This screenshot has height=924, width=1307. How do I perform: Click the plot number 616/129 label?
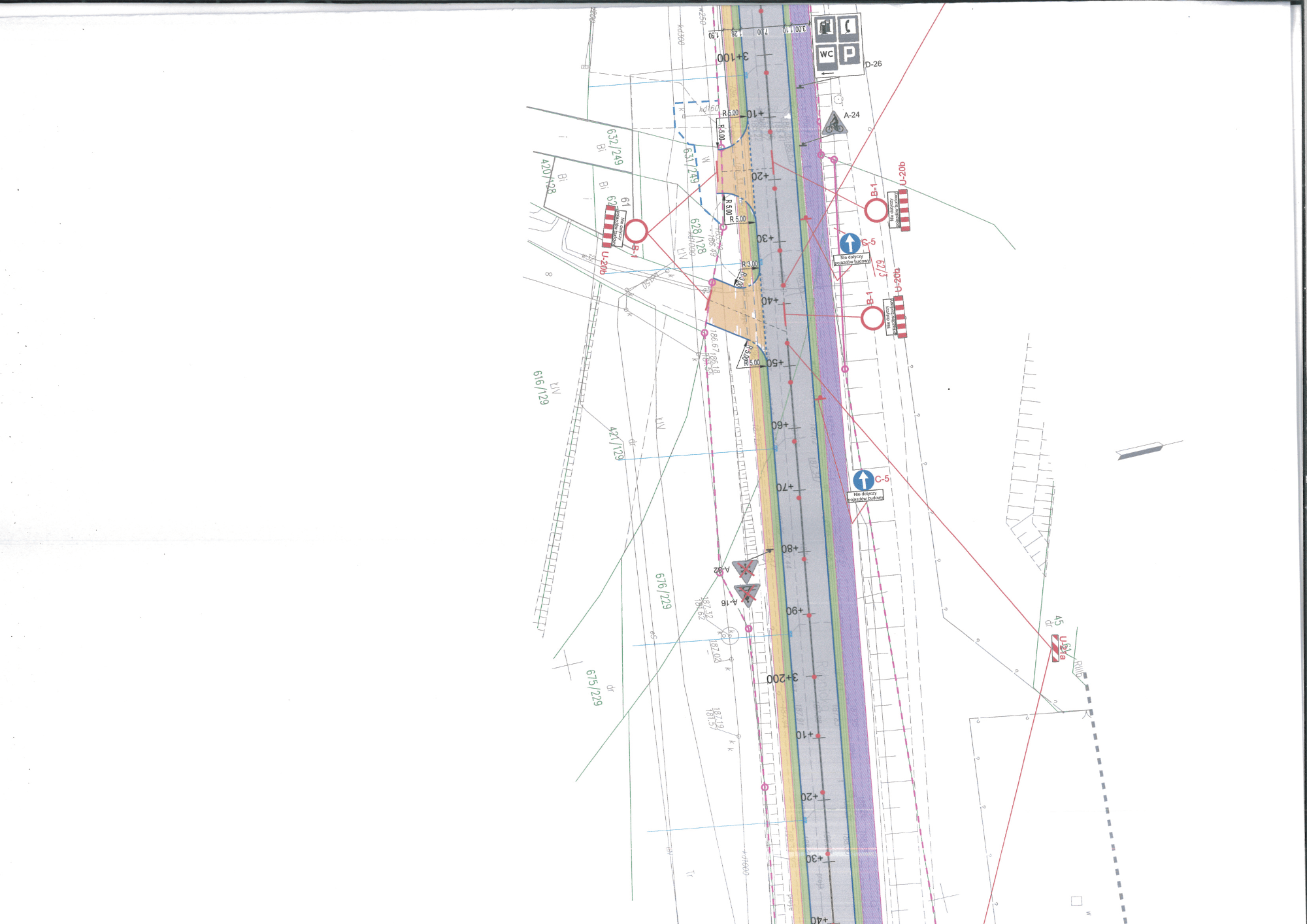pos(540,388)
